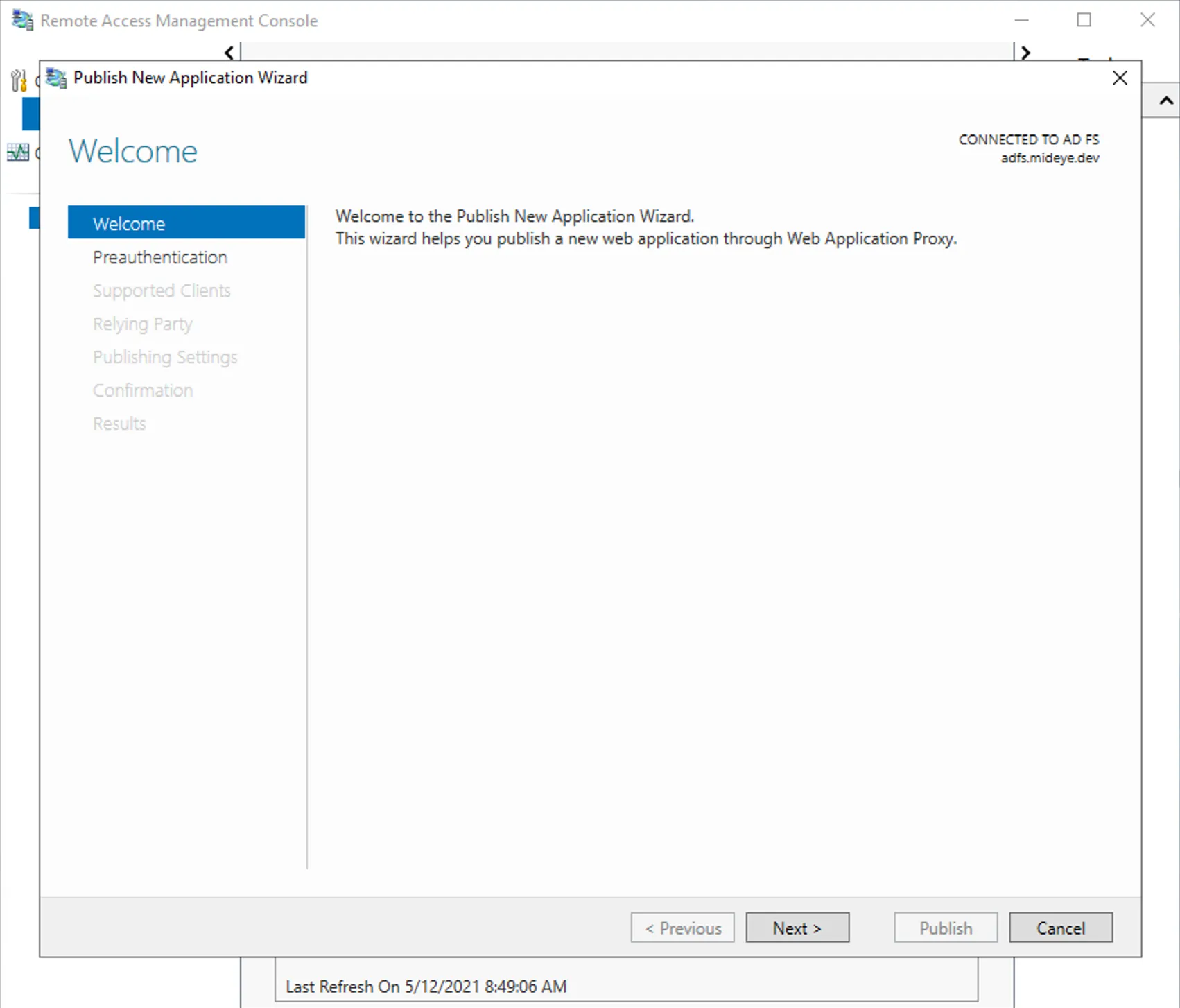Click the Results step in sidebar
Viewport: 1180px width, 1008px height.
point(119,424)
